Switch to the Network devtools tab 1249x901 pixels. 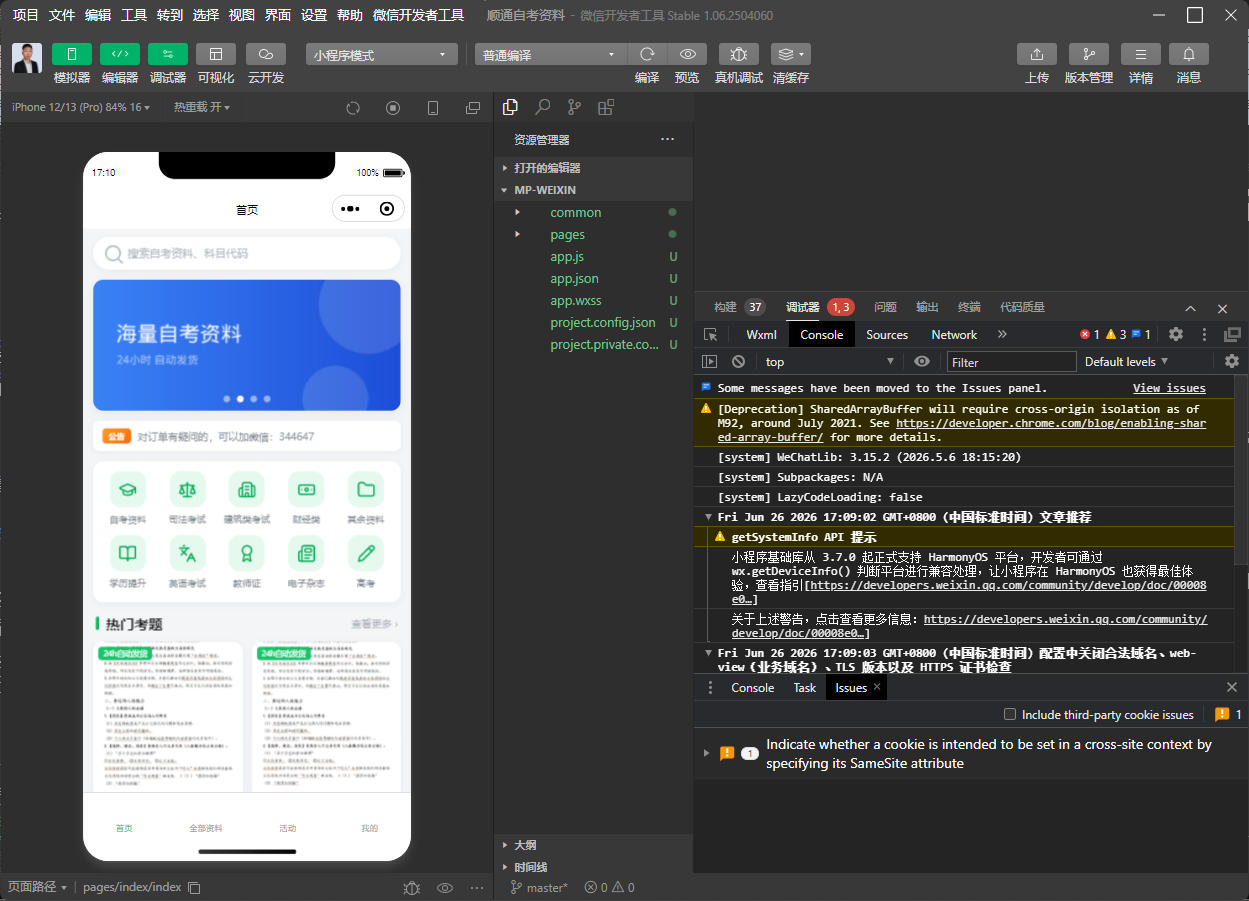954,335
